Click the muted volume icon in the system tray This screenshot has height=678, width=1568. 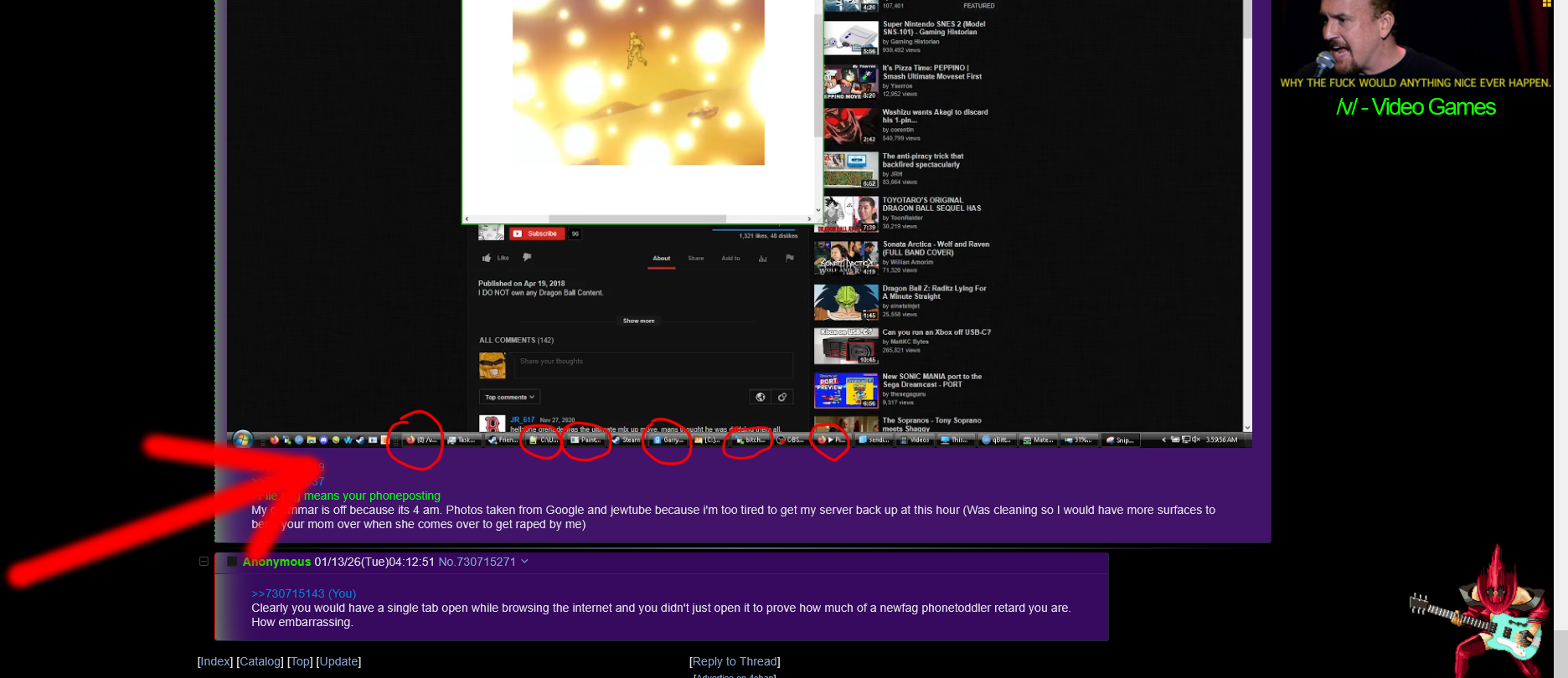pyautogui.click(x=1196, y=439)
